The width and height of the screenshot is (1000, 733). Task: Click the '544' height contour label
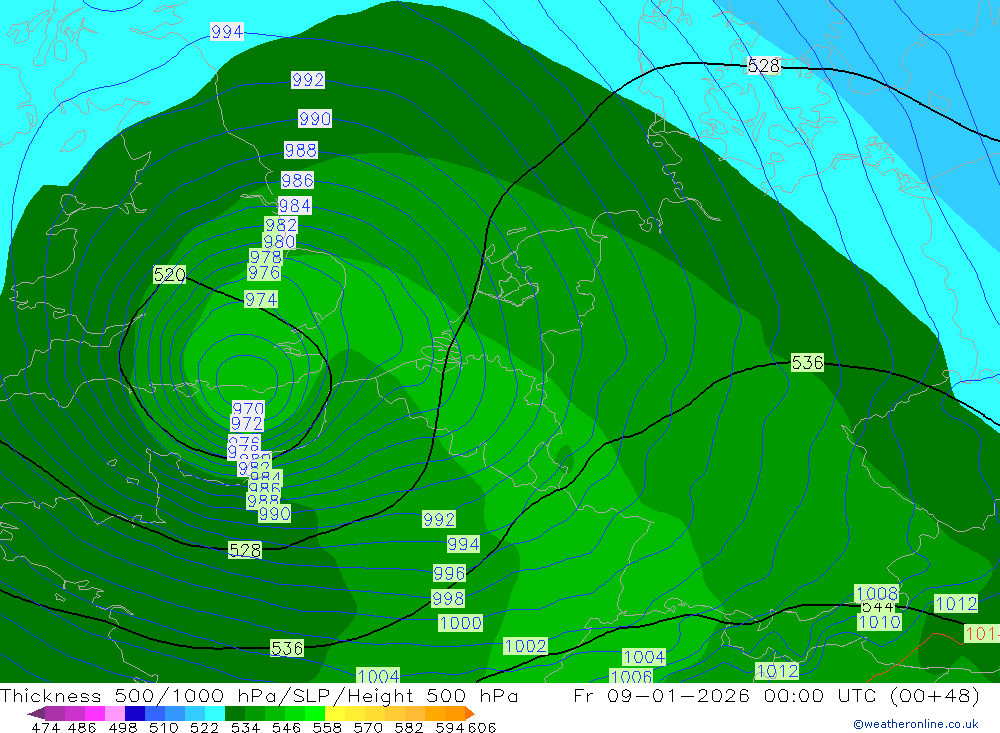click(x=878, y=607)
